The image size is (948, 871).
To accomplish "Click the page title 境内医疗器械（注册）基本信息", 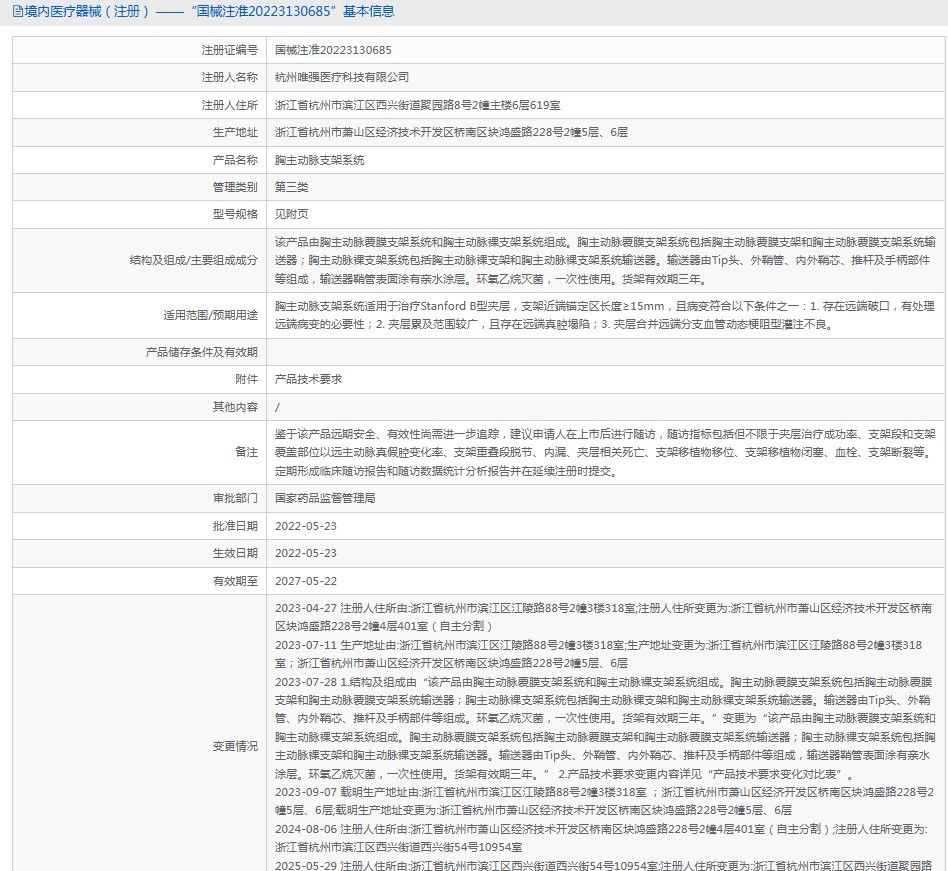I will (209, 11).
